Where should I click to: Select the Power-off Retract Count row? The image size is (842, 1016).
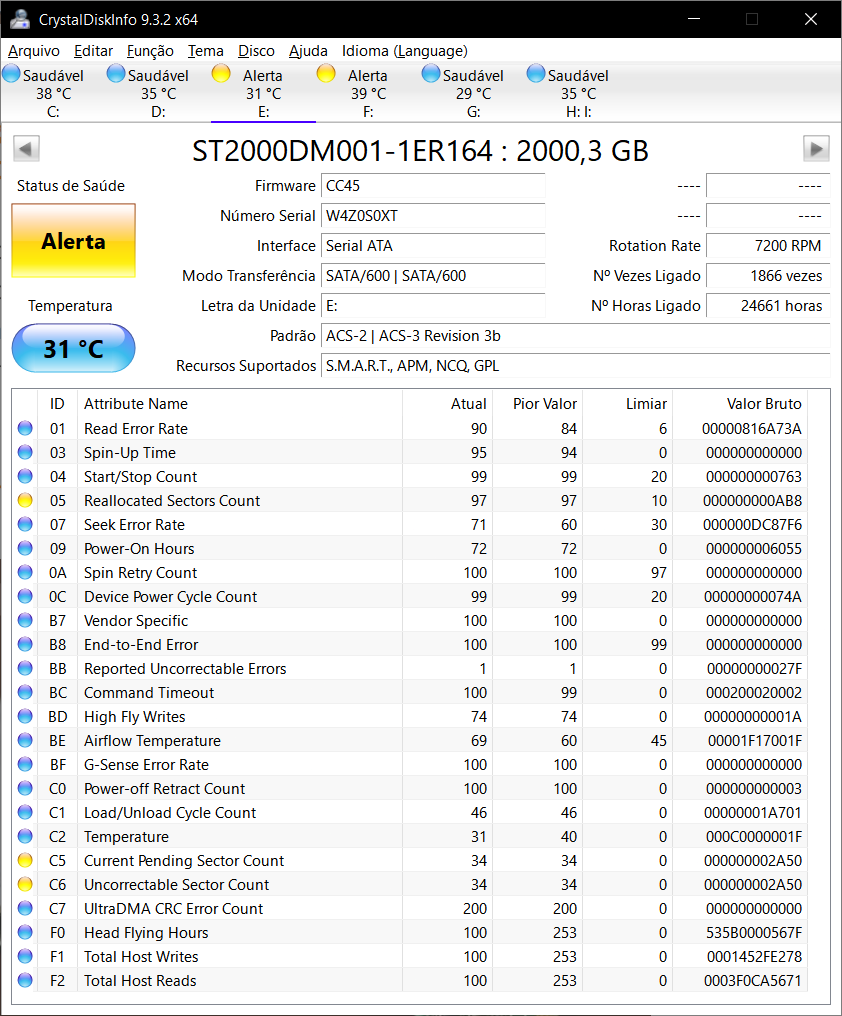pos(412,789)
